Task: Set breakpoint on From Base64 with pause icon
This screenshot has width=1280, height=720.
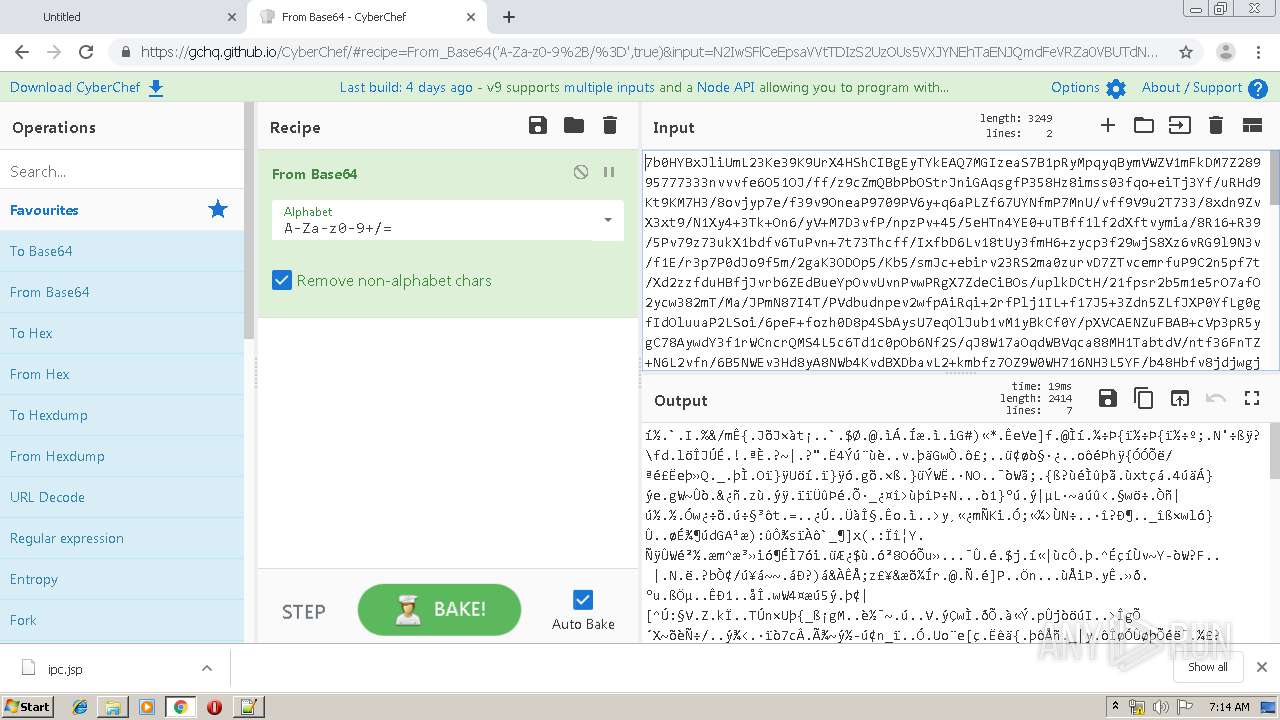Action: (x=609, y=172)
